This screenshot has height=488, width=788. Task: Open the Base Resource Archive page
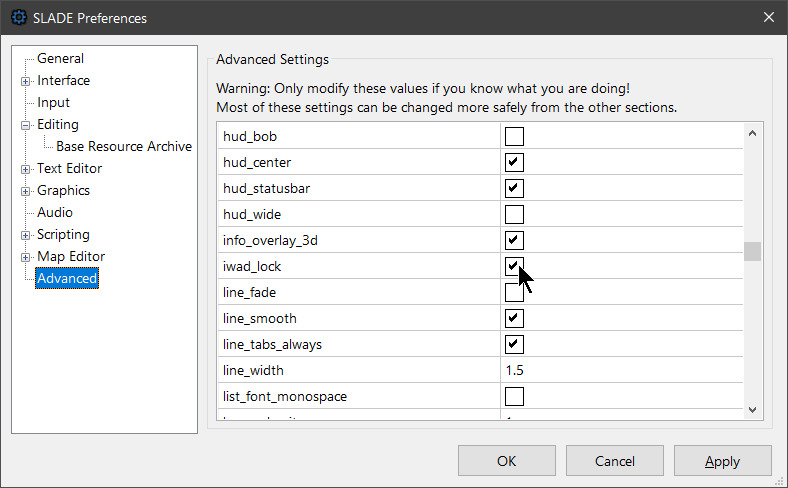tap(124, 147)
